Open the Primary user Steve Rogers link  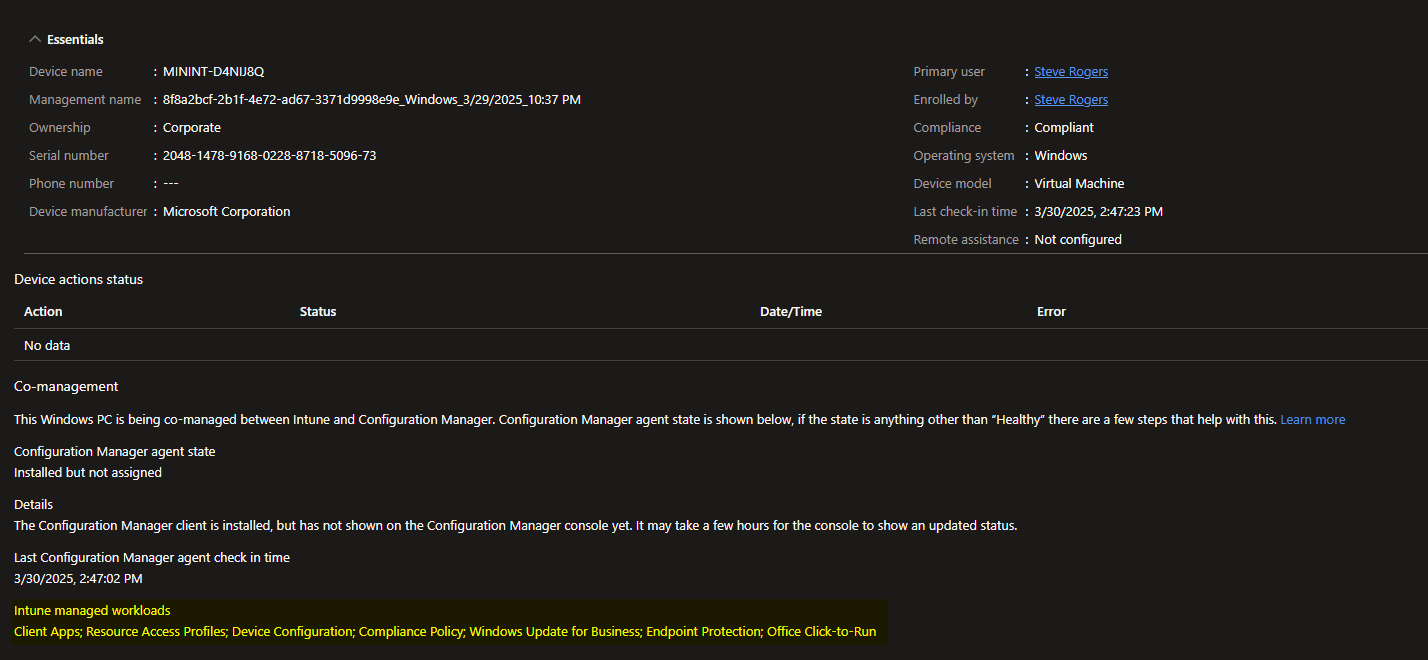tap(1070, 72)
